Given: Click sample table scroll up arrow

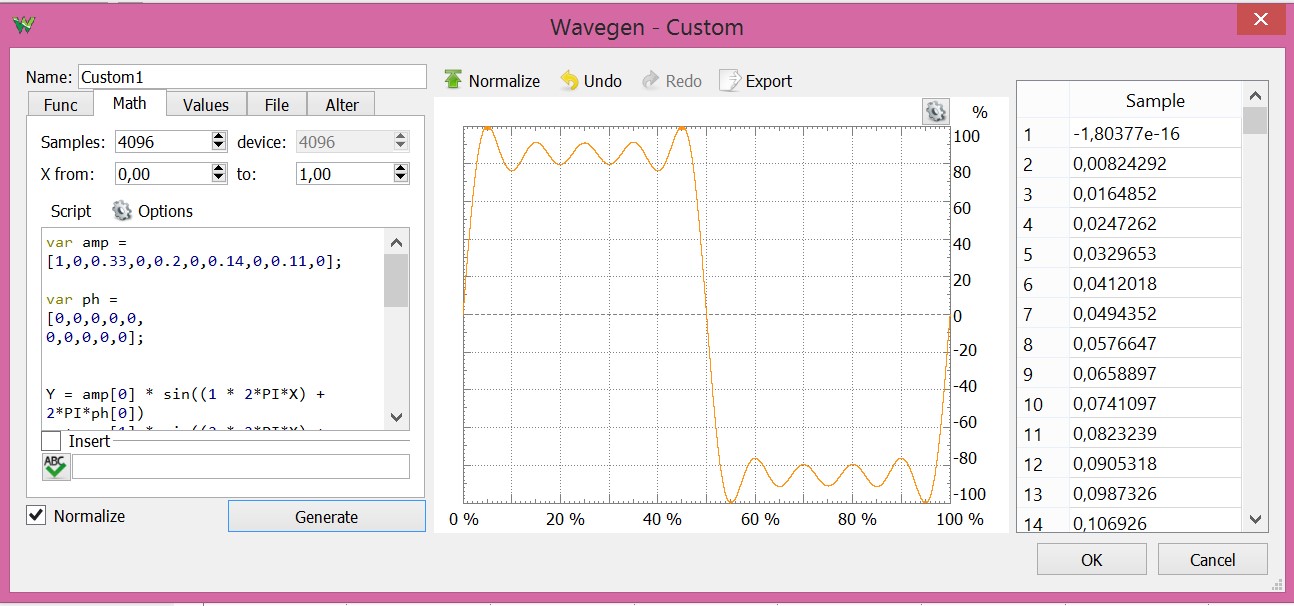Looking at the screenshot, I should pos(1255,94).
